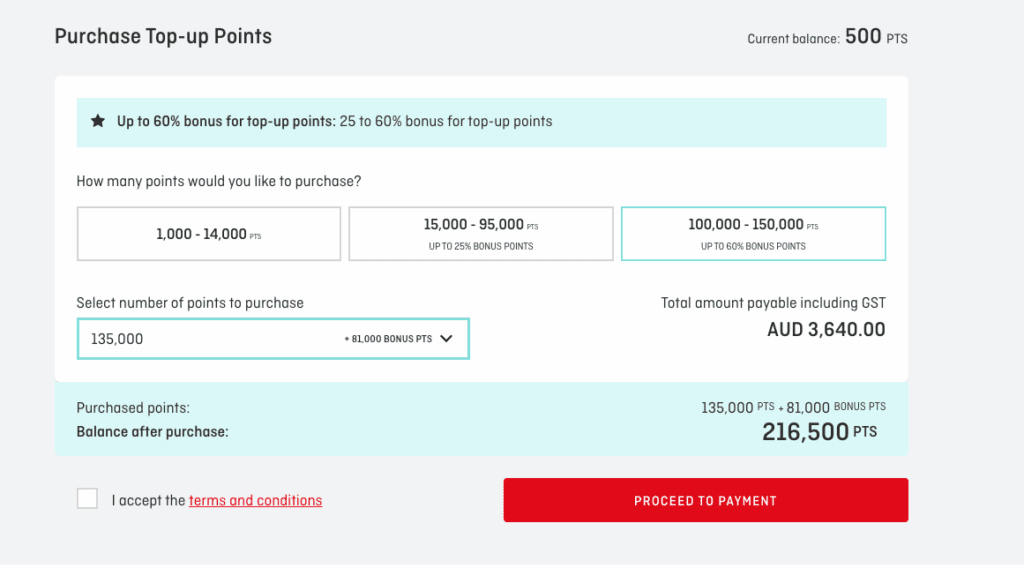Click the 'Up to 60% bonus' banner text
1024x568 pixels.
pyautogui.click(x=334, y=121)
